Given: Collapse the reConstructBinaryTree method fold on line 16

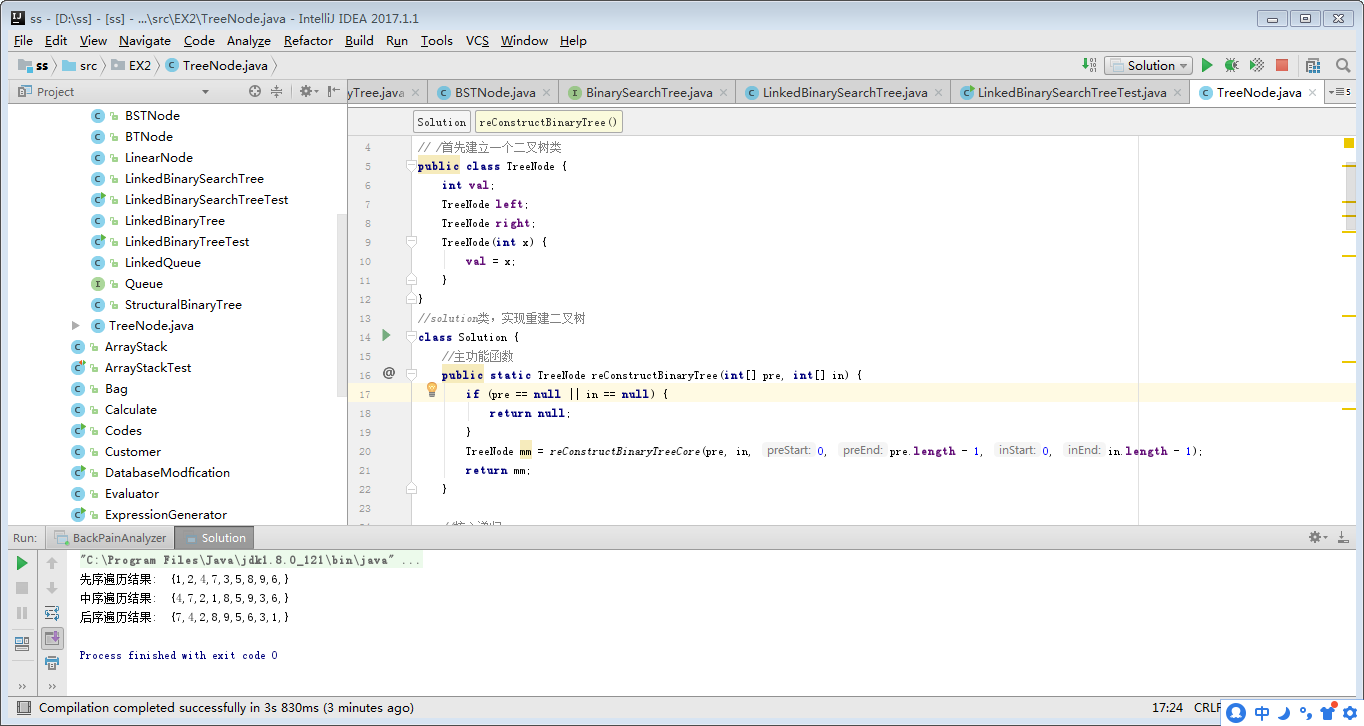Looking at the screenshot, I should 410,375.
